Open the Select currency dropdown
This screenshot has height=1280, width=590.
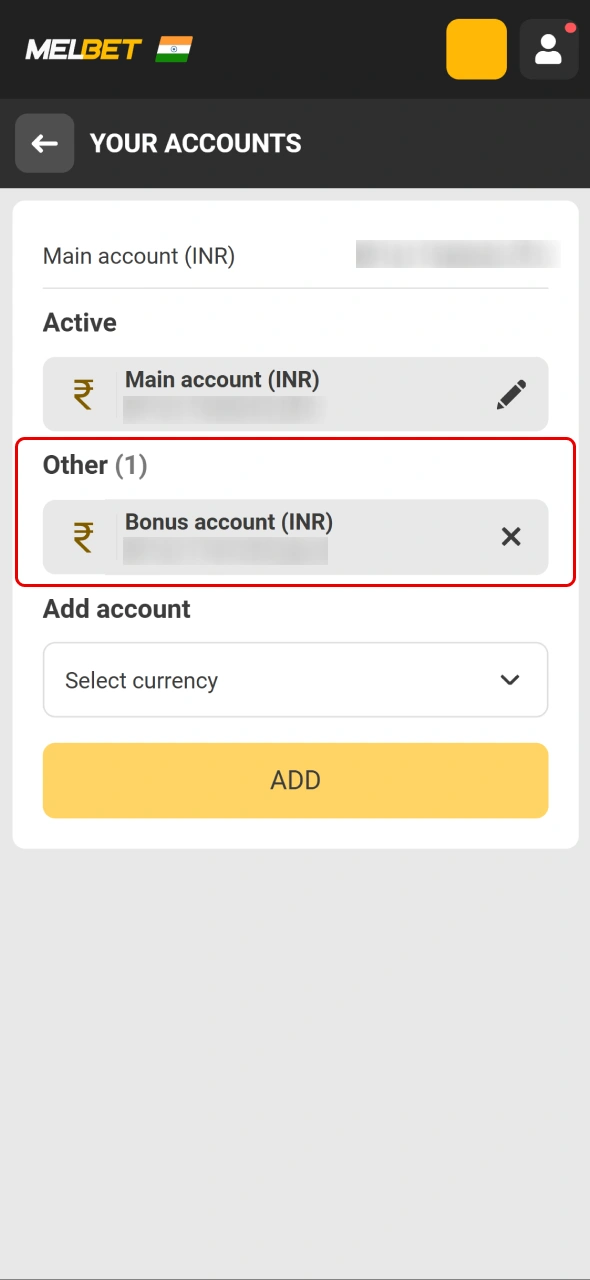coord(296,680)
